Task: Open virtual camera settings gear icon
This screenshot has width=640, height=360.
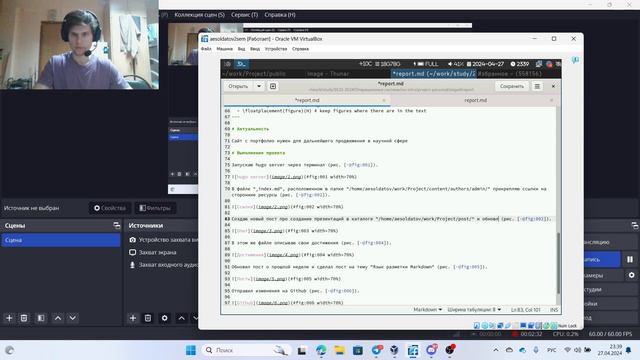Action: point(631,275)
